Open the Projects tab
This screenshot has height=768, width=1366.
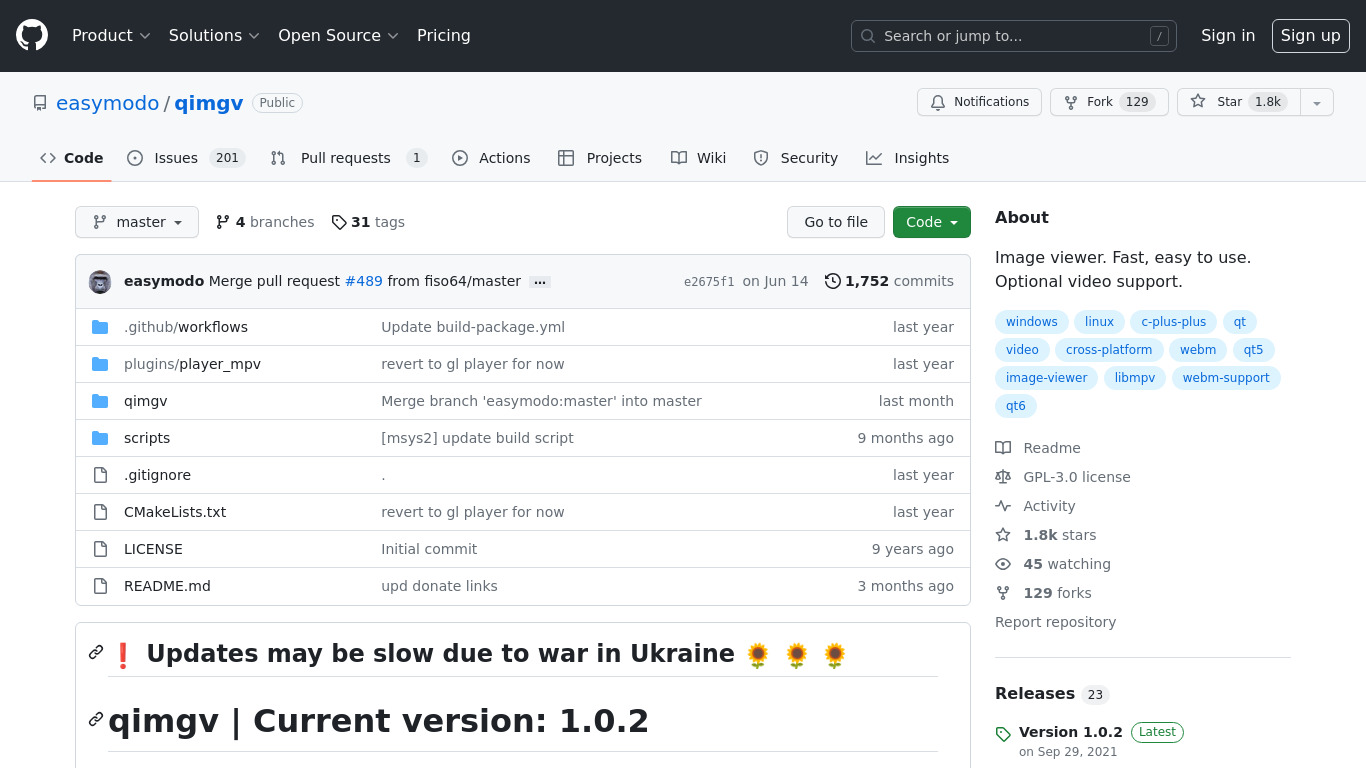coord(600,158)
